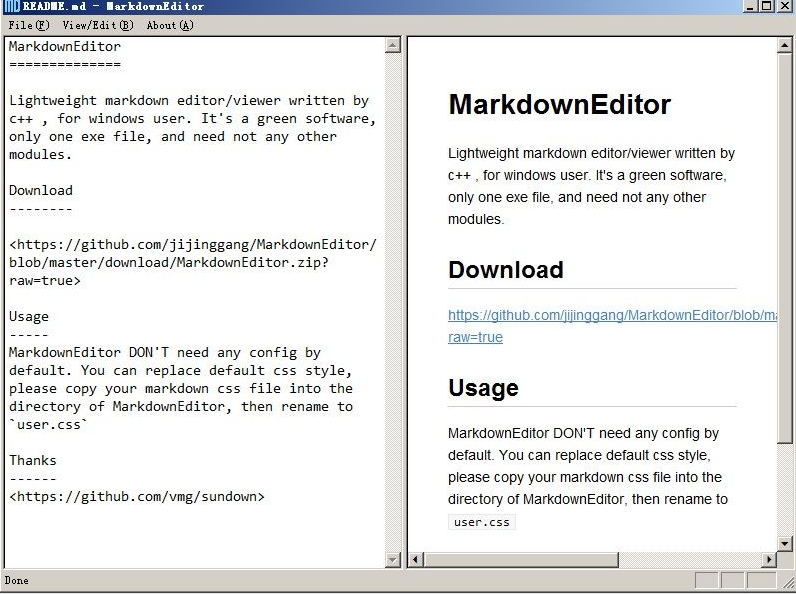The width and height of the screenshot is (796, 594).
Task: Click preview horizontal scroll right arrow
Action: tap(769, 559)
